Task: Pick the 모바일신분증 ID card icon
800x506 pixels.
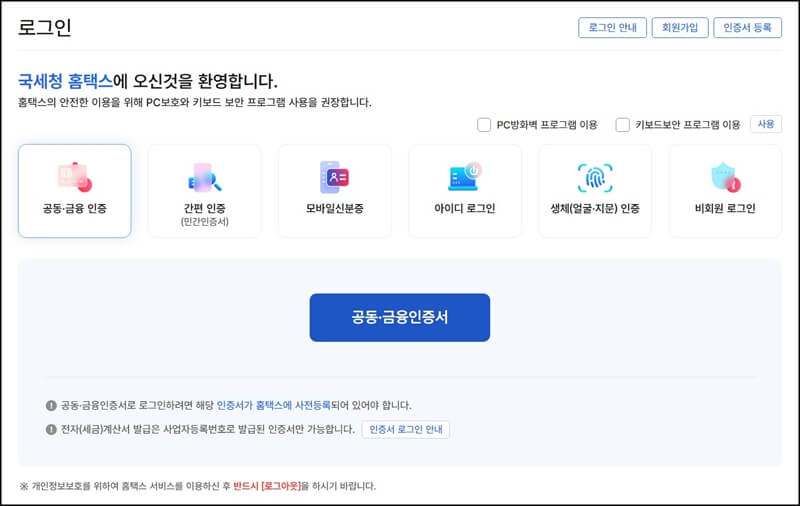Action: tap(334, 177)
